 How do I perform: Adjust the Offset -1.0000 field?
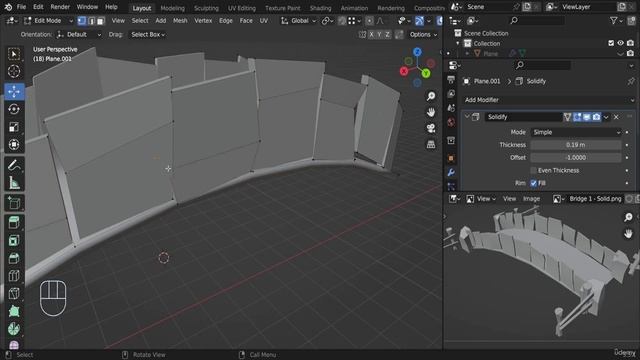[x=576, y=158]
